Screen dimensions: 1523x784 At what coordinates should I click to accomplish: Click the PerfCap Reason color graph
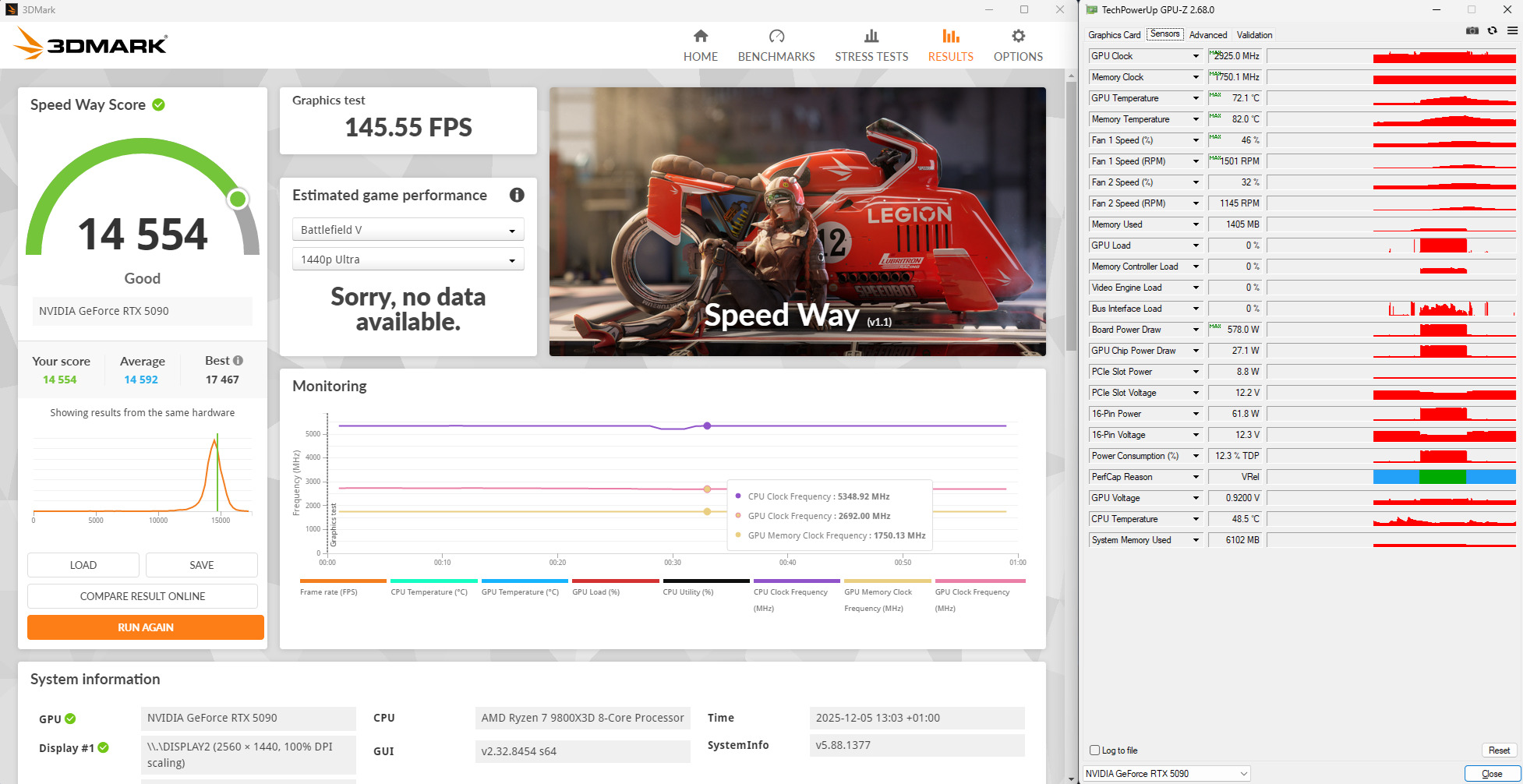1391,477
